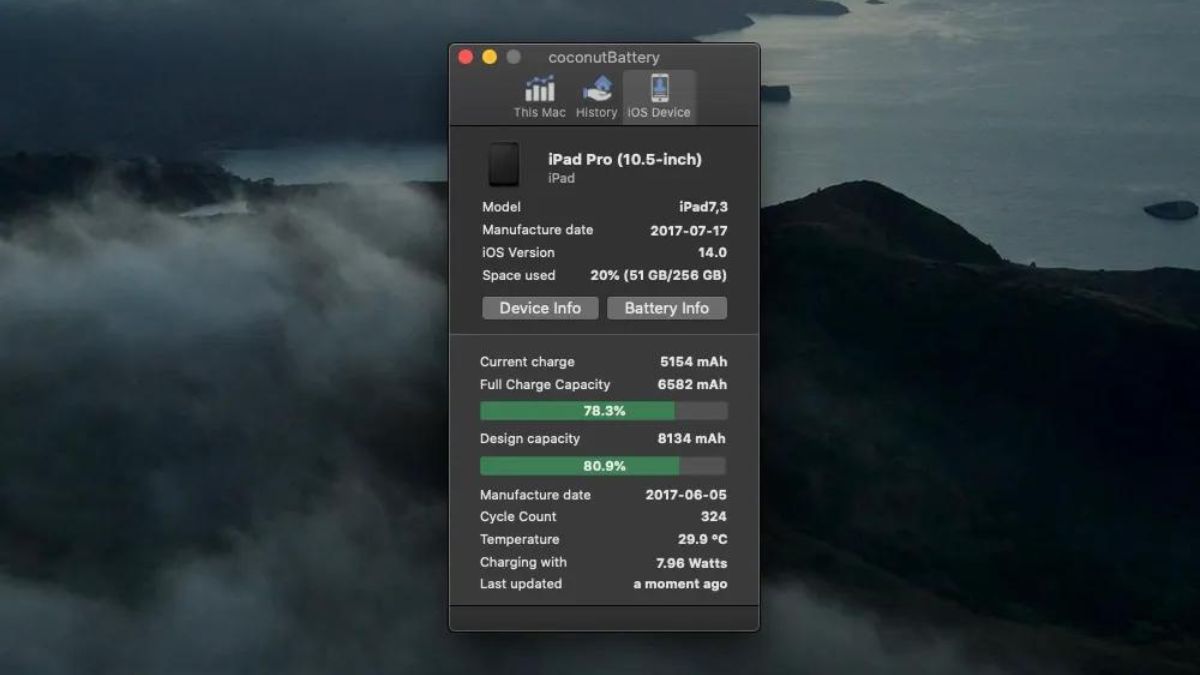Select the iPad Pro (10.5-inch) name
This screenshot has width=1200, height=675.
pos(625,159)
